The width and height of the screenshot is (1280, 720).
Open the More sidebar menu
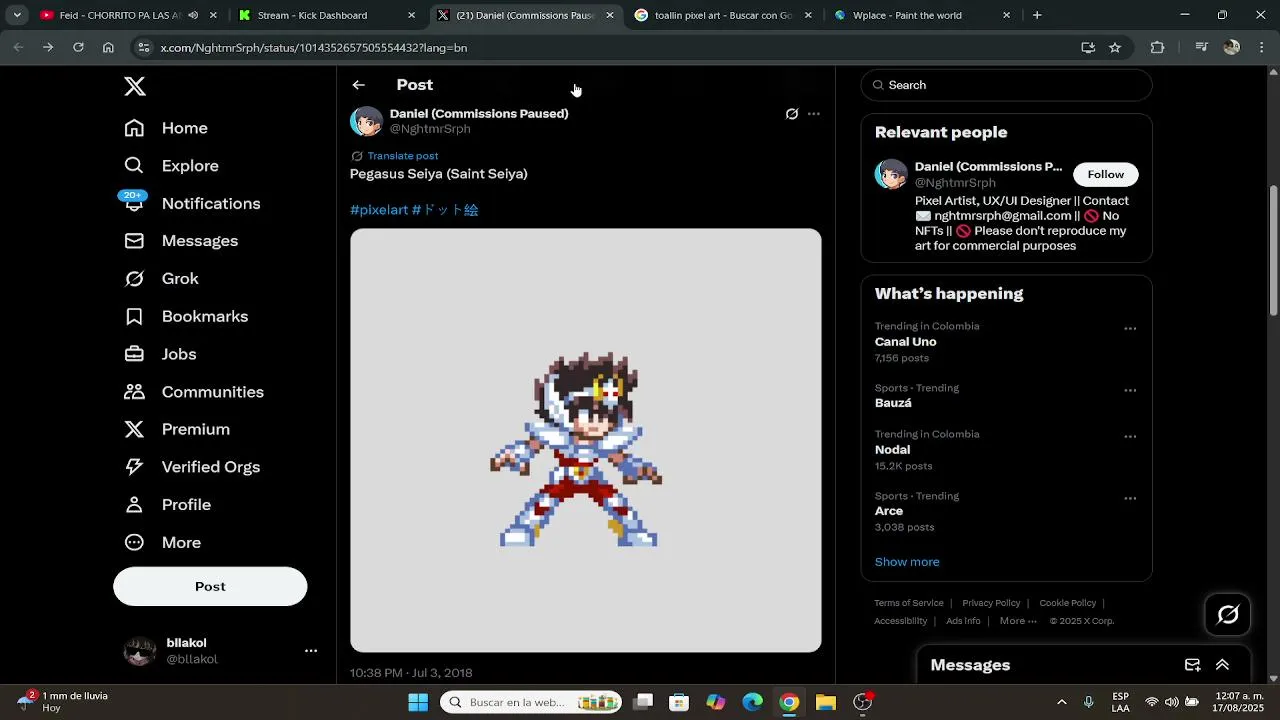tap(162, 542)
